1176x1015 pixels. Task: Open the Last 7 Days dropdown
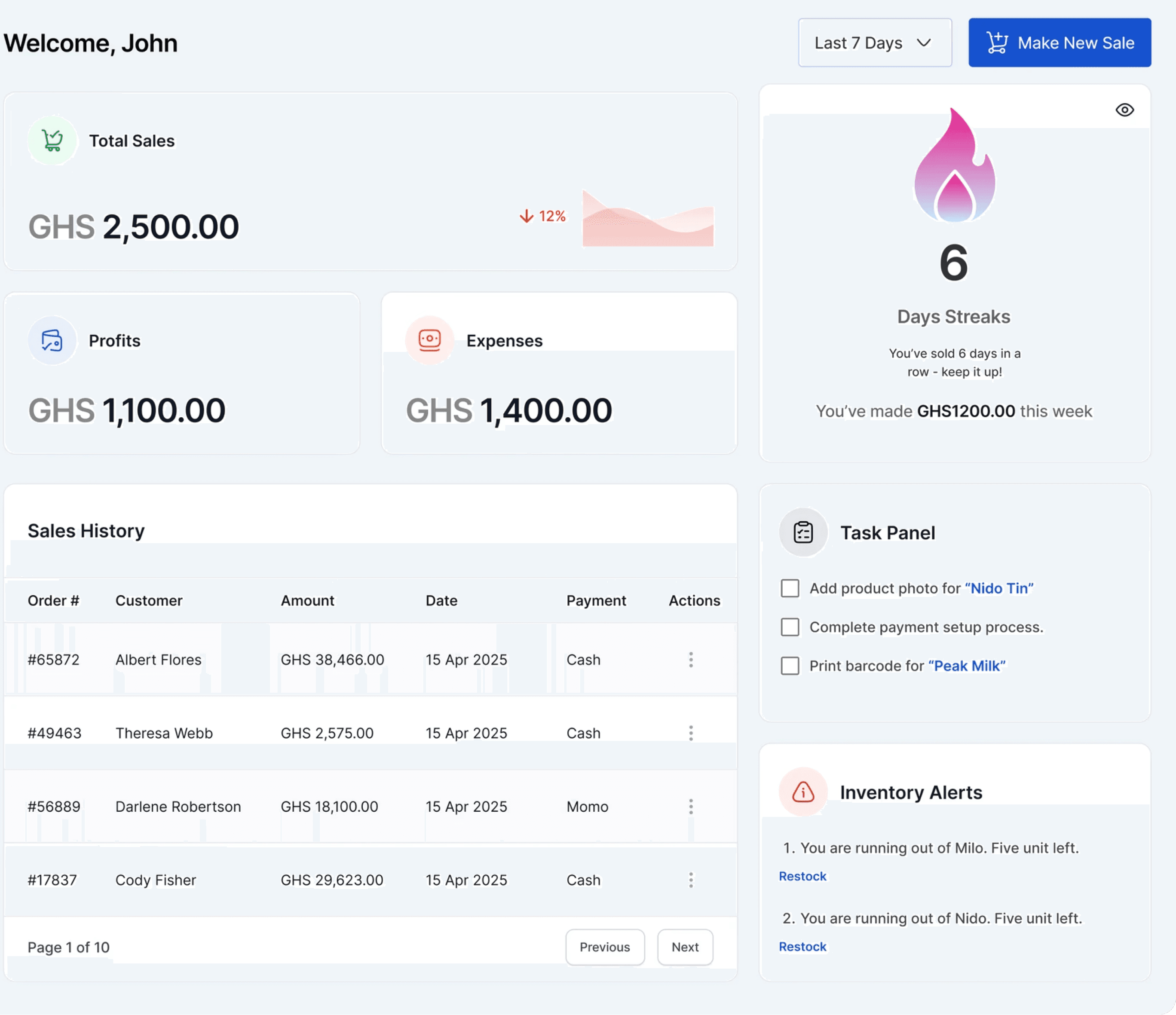pos(874,43)
